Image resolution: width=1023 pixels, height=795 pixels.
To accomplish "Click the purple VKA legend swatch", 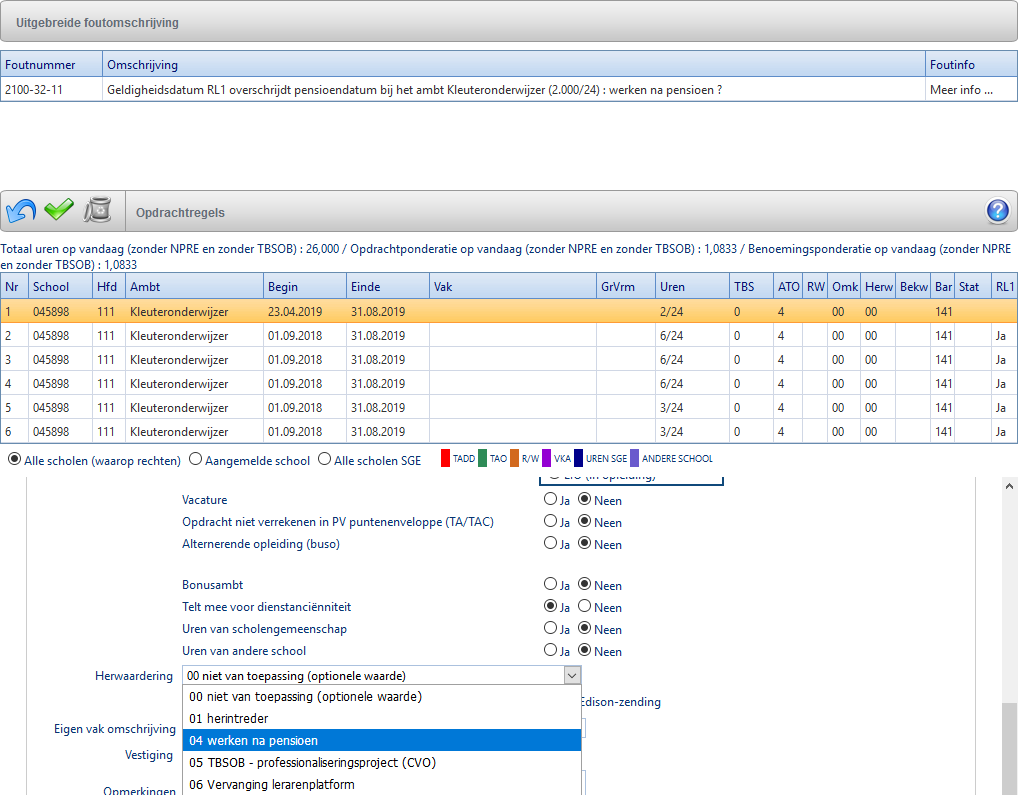I will (x=546, y=458).
